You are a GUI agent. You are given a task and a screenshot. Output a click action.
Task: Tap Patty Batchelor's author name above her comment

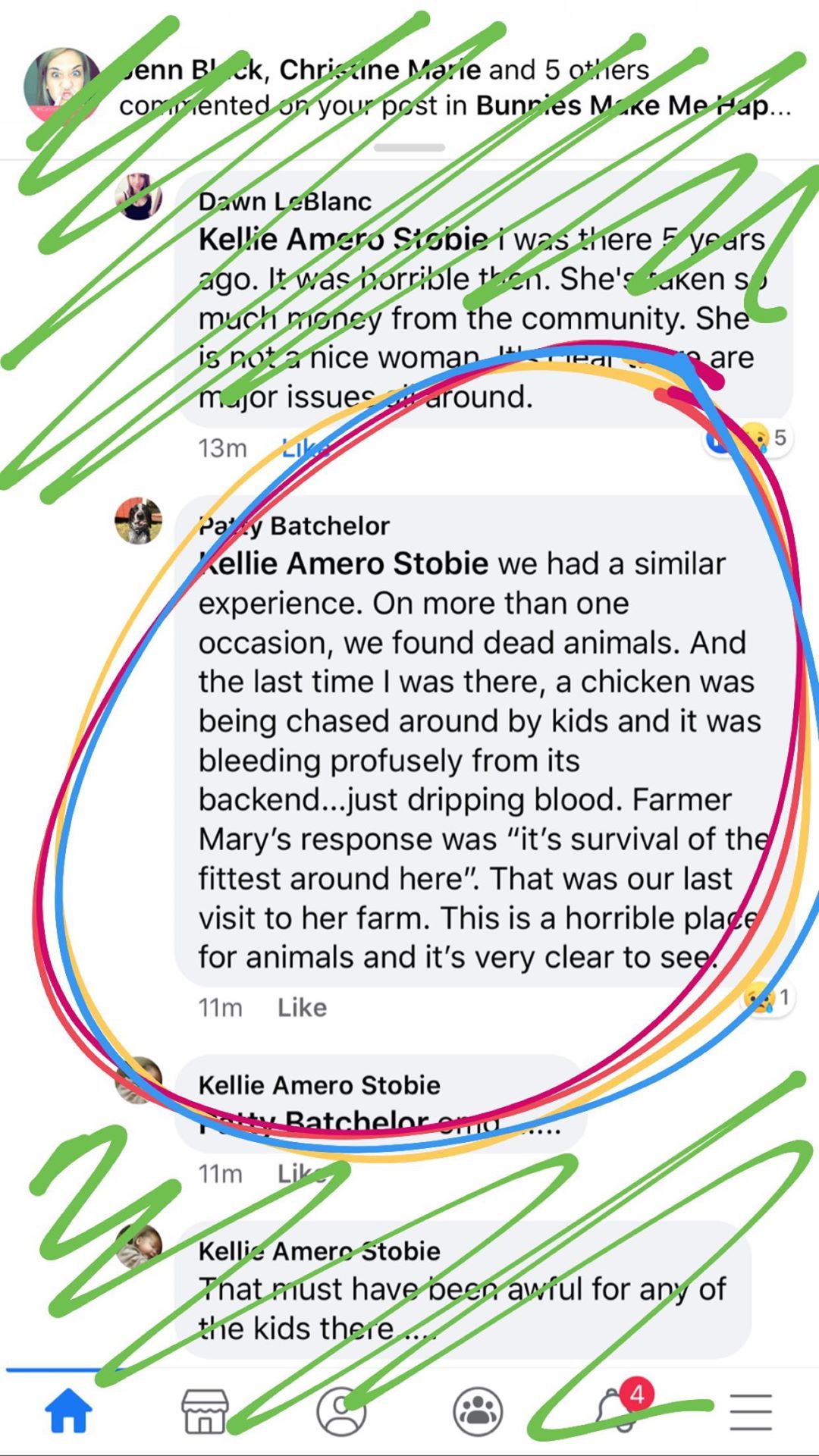click(294, 526)
